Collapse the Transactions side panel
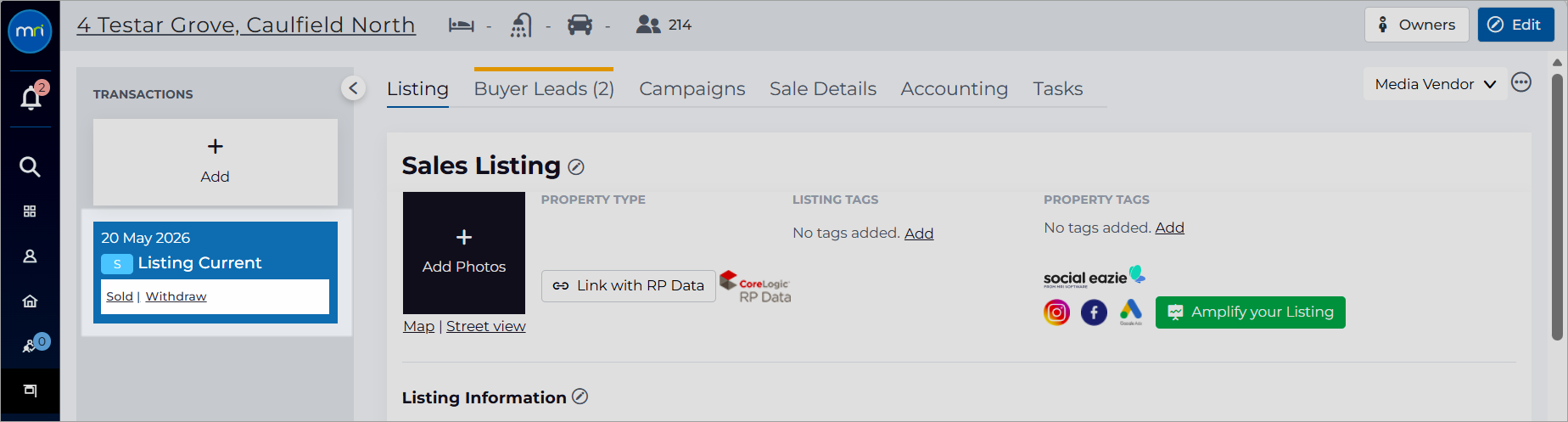This screenshot has width=1568, height=422. (x=353, y=87)
